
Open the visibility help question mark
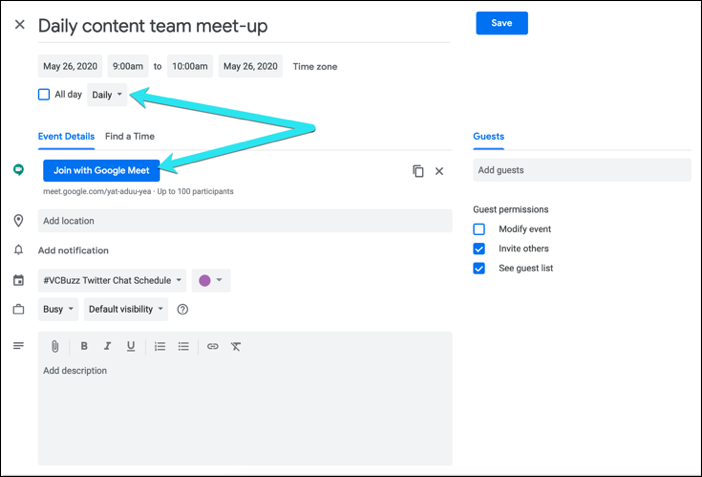coord(183,309)
